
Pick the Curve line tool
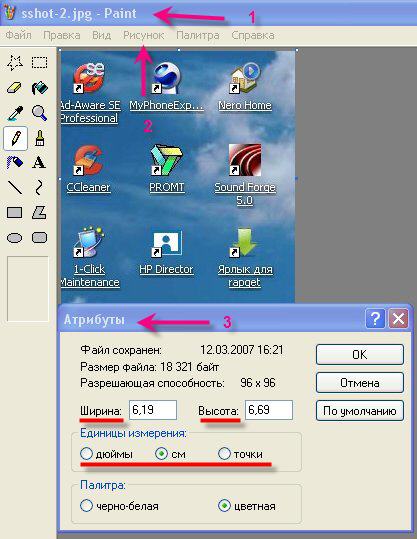[40, 188]
